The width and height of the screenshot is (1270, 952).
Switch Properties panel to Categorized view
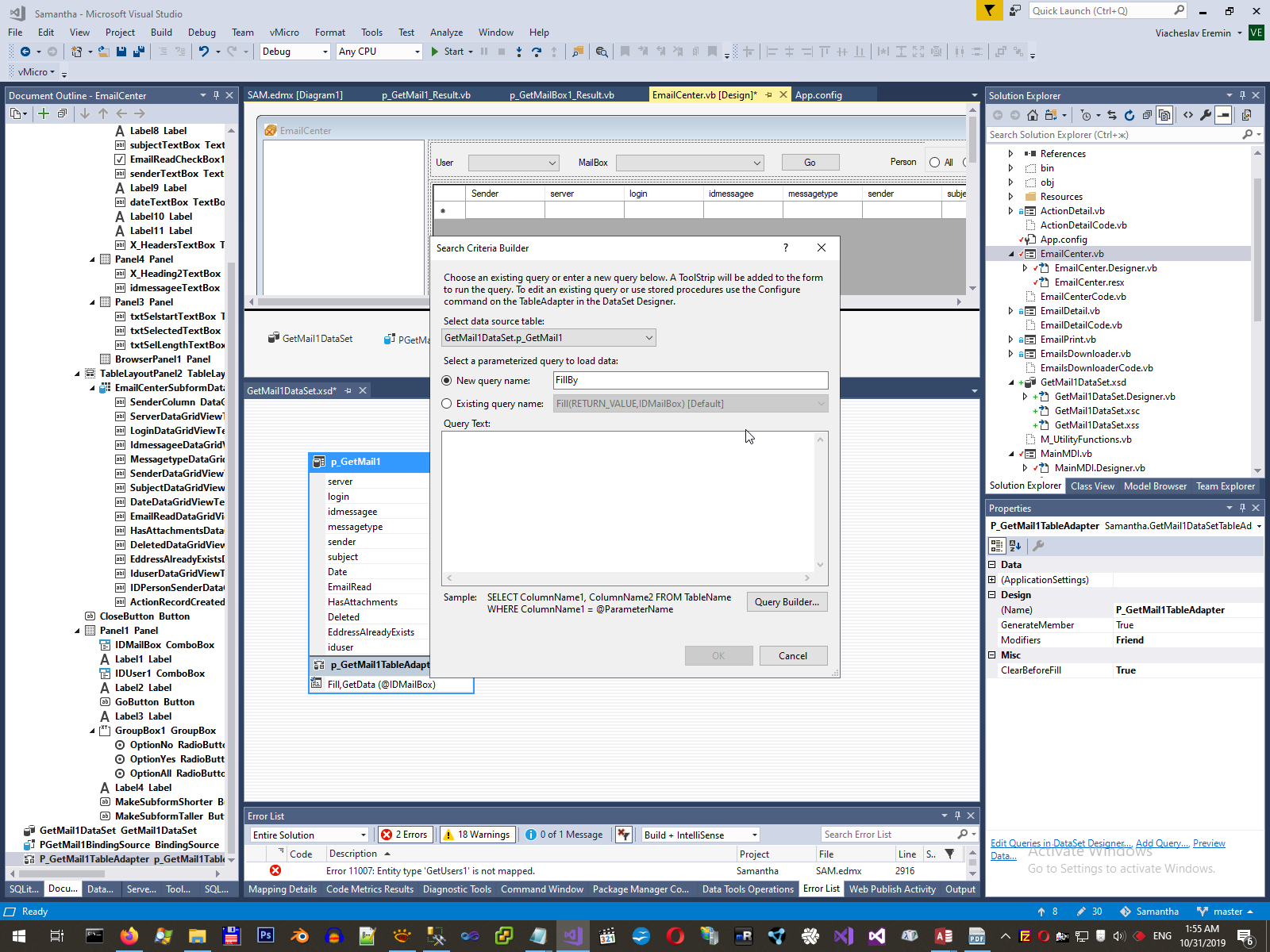(997, 546)
